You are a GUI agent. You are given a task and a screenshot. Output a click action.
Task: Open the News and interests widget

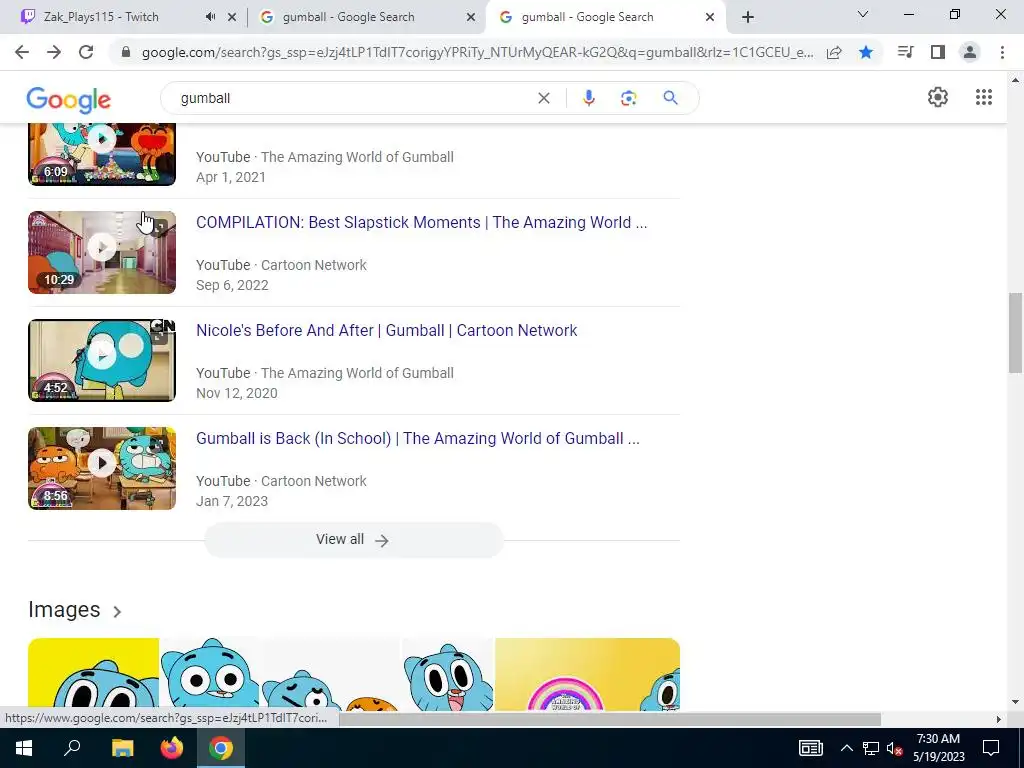[x=810, y=748]
